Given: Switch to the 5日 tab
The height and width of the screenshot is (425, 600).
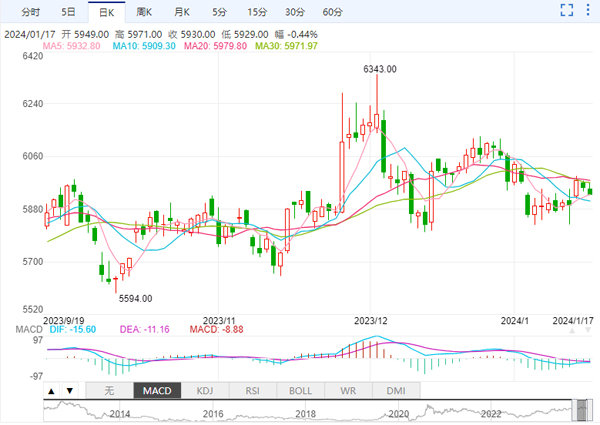Looking at the screenshot, I should click(68, 12).
